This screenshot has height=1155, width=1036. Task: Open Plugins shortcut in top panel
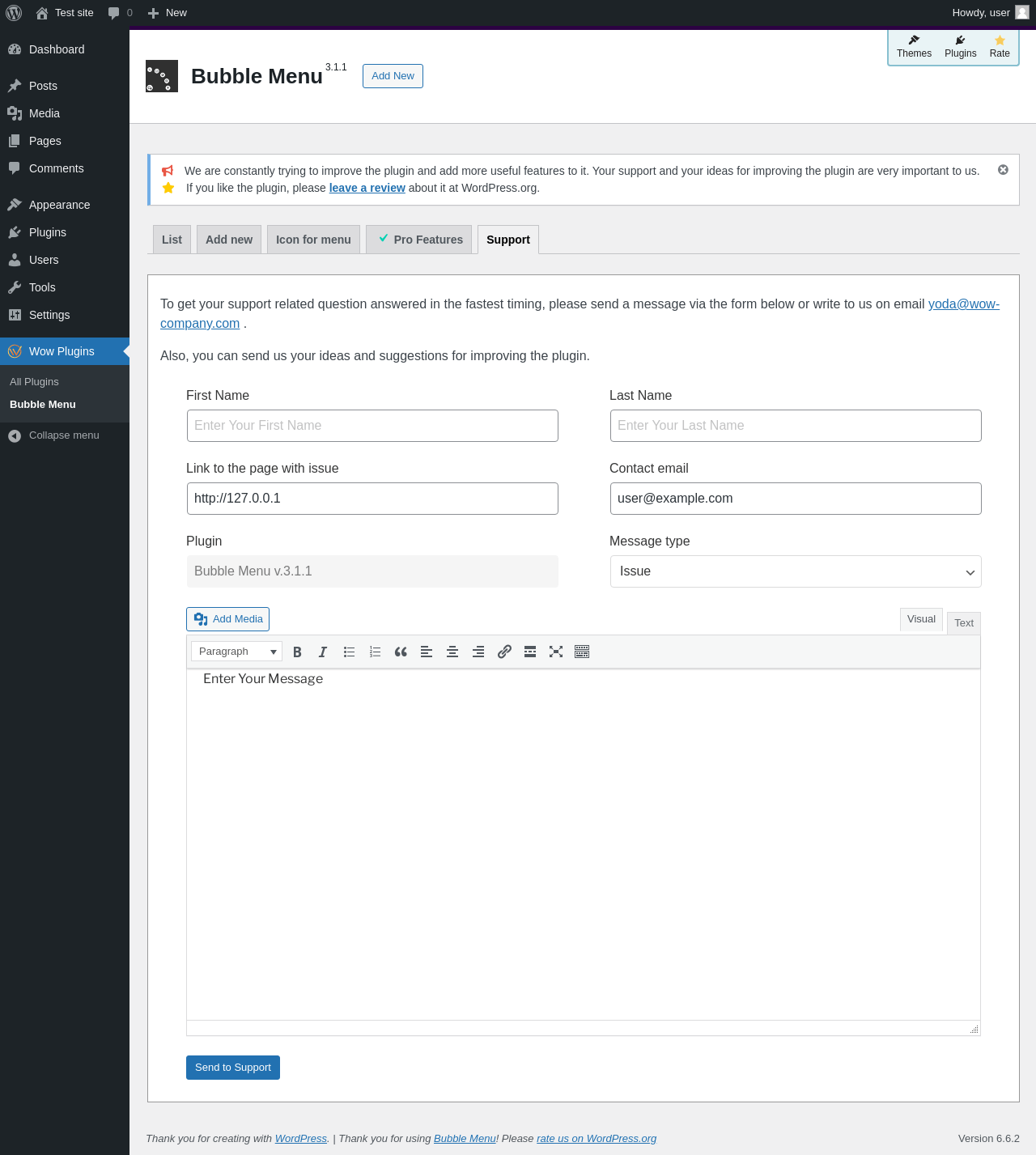coord(961,47)
